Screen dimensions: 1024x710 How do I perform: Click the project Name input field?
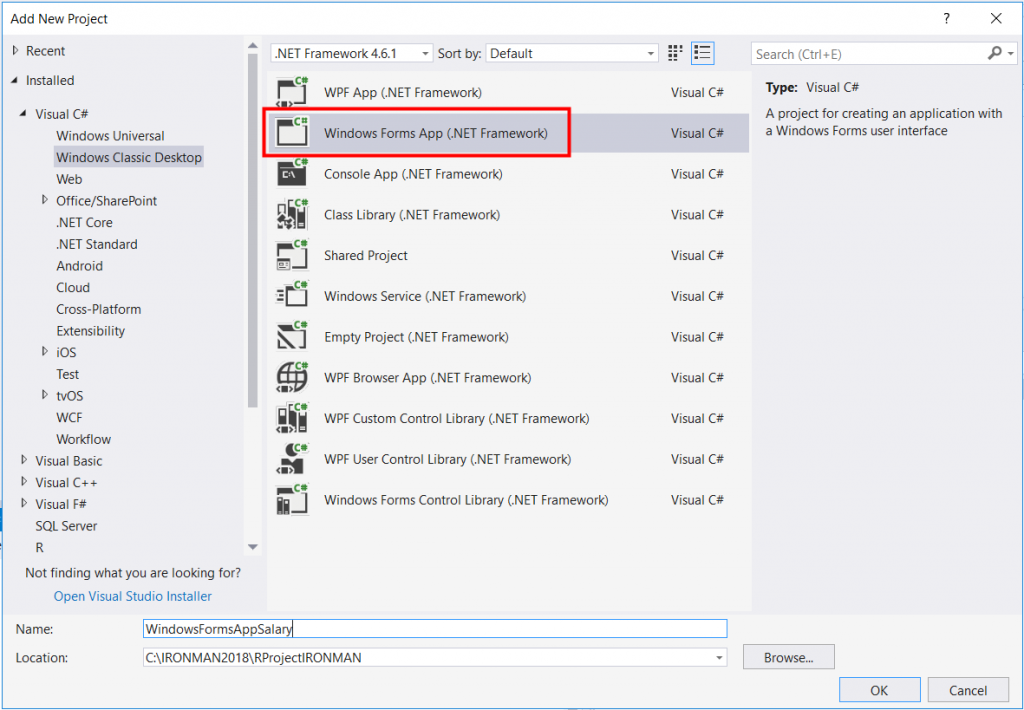pyautogui.click(x=434, y=629)
